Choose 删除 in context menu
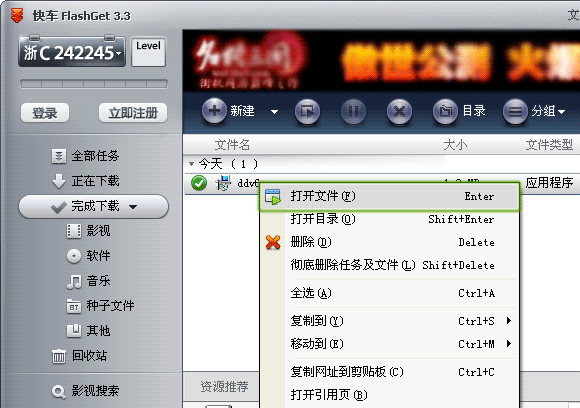Image resolution: width=580 pixels, height=408 pixels. click(390, 242)
